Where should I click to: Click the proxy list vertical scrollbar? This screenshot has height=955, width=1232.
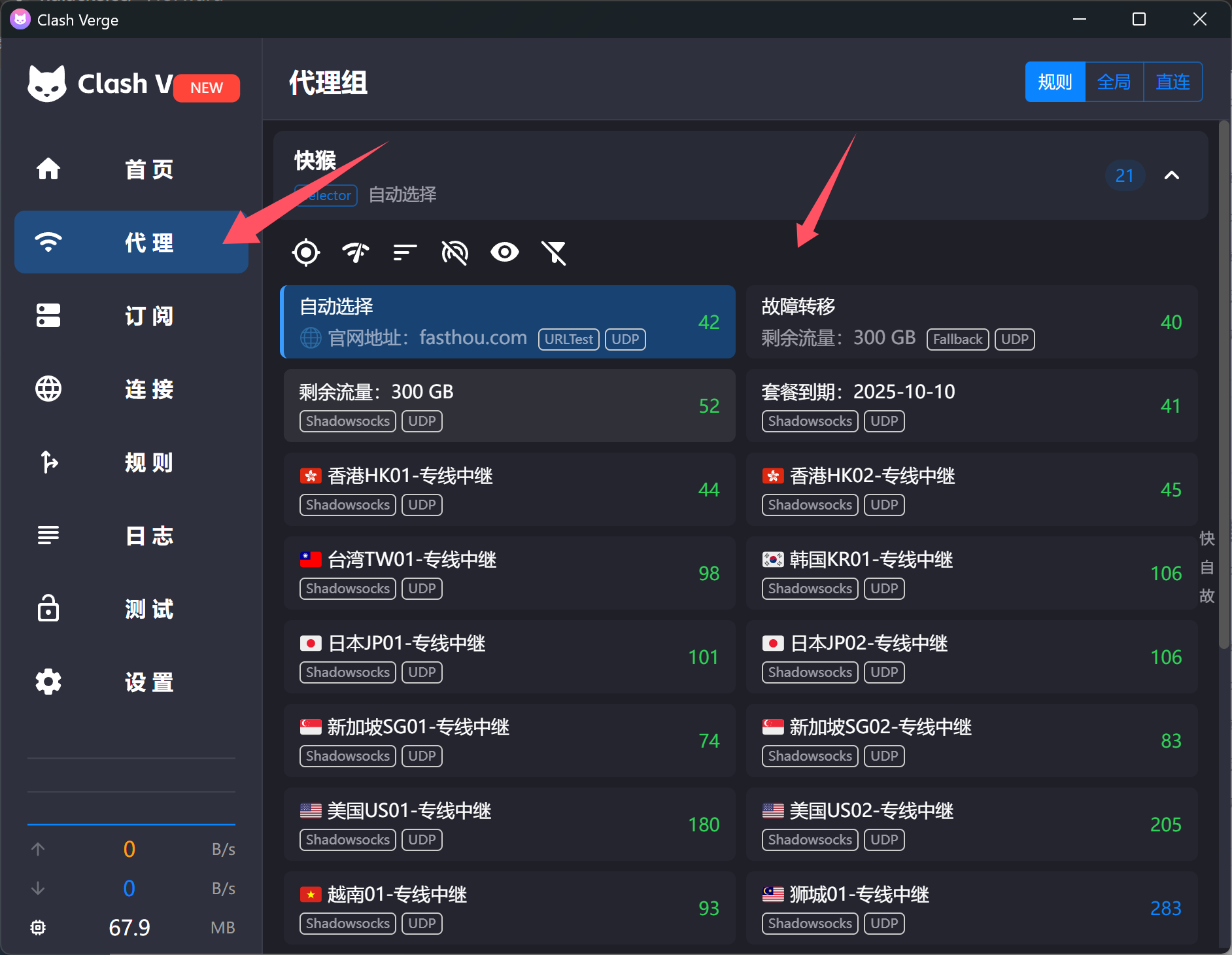click(x=1223, y=386)
